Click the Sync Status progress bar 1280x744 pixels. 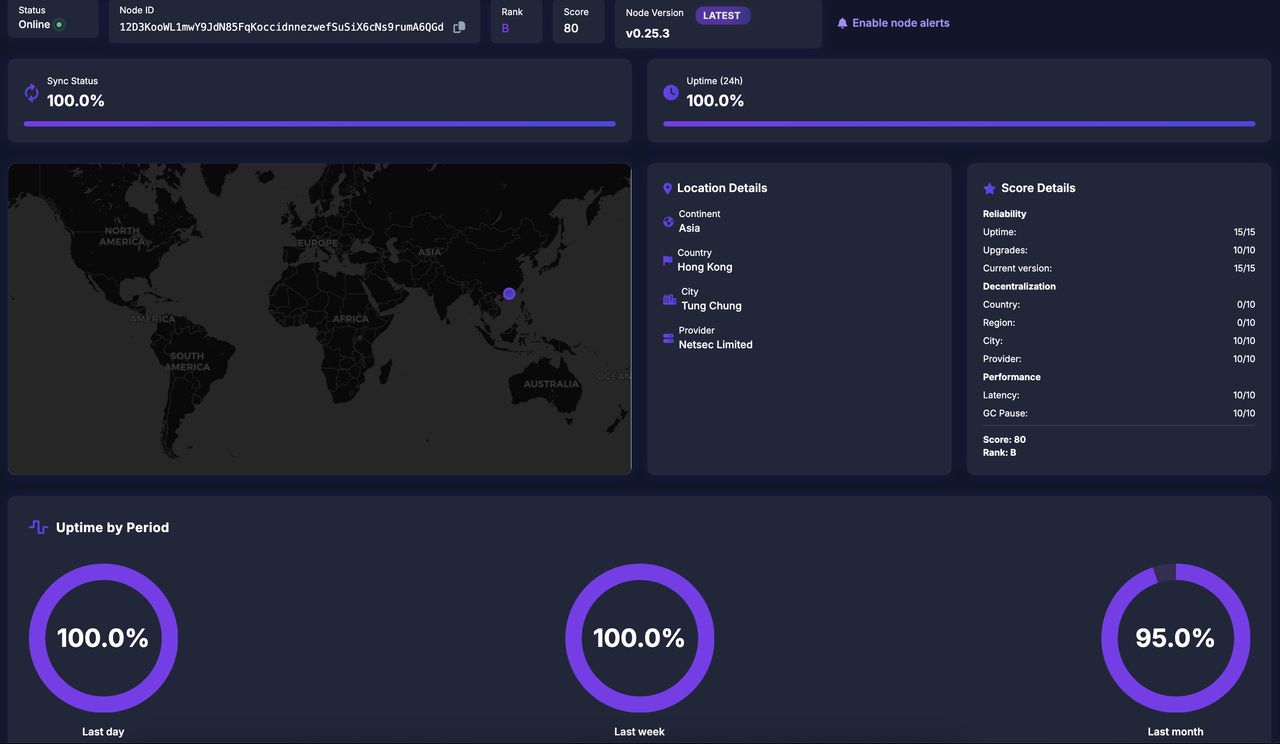pos(320,124)
